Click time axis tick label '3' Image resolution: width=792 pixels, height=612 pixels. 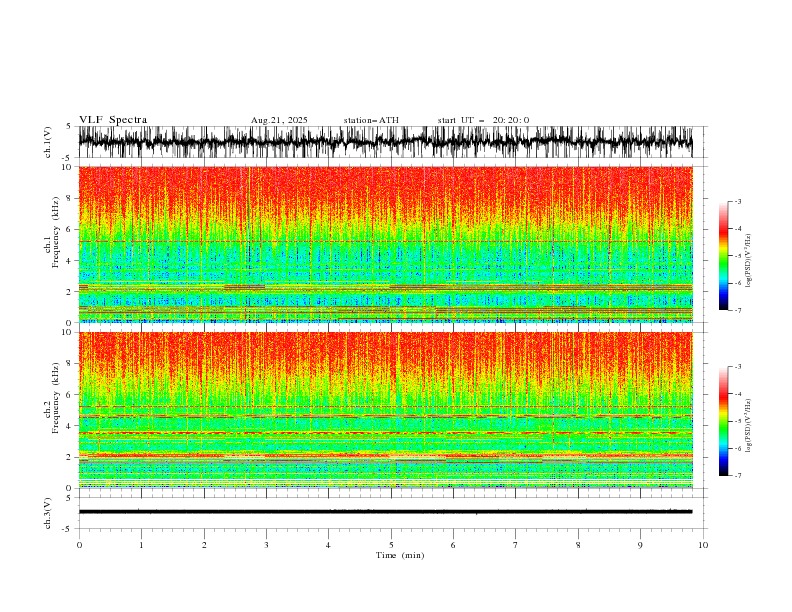[266, 545]
